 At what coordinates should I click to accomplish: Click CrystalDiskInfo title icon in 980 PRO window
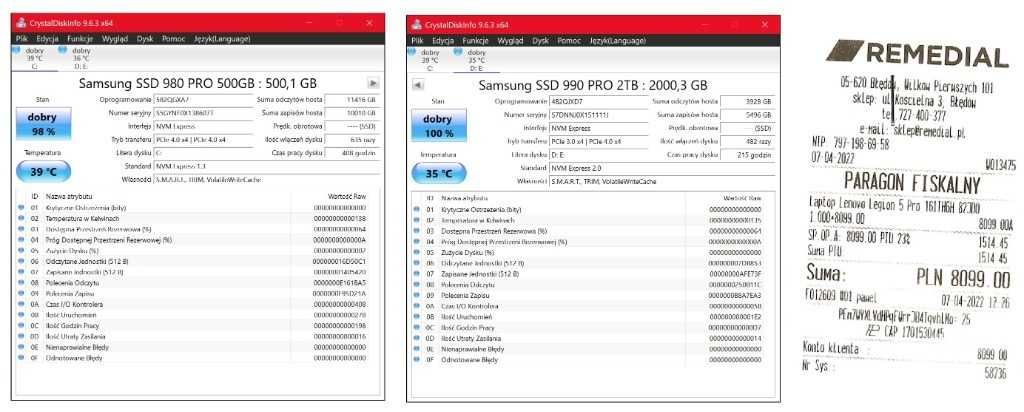(21, 23)
